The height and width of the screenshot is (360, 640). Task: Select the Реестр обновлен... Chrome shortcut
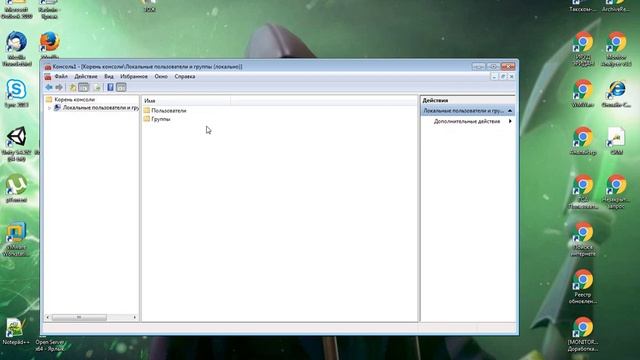tap(583, 286)
